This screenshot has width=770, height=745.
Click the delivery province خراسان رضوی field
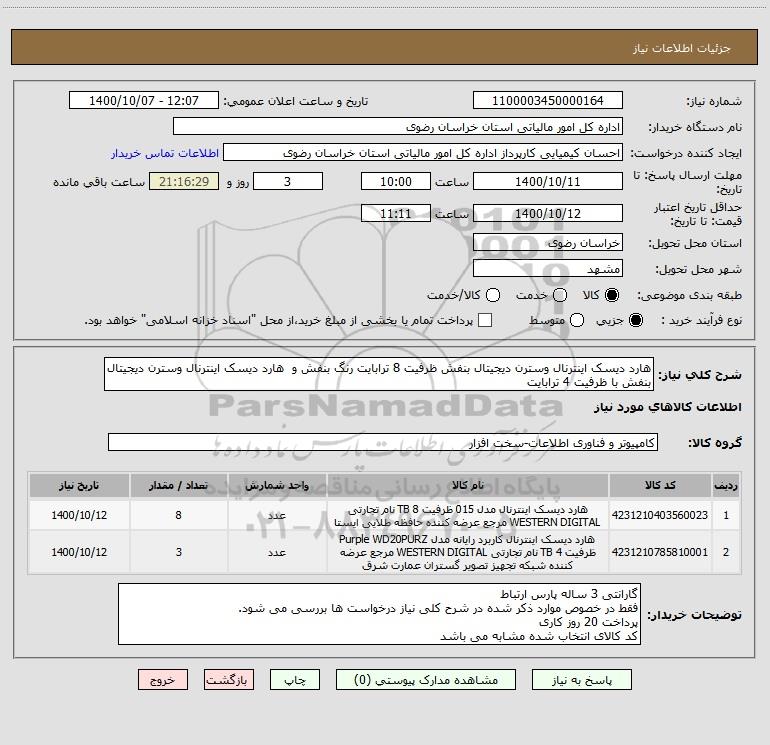(548, 242)
